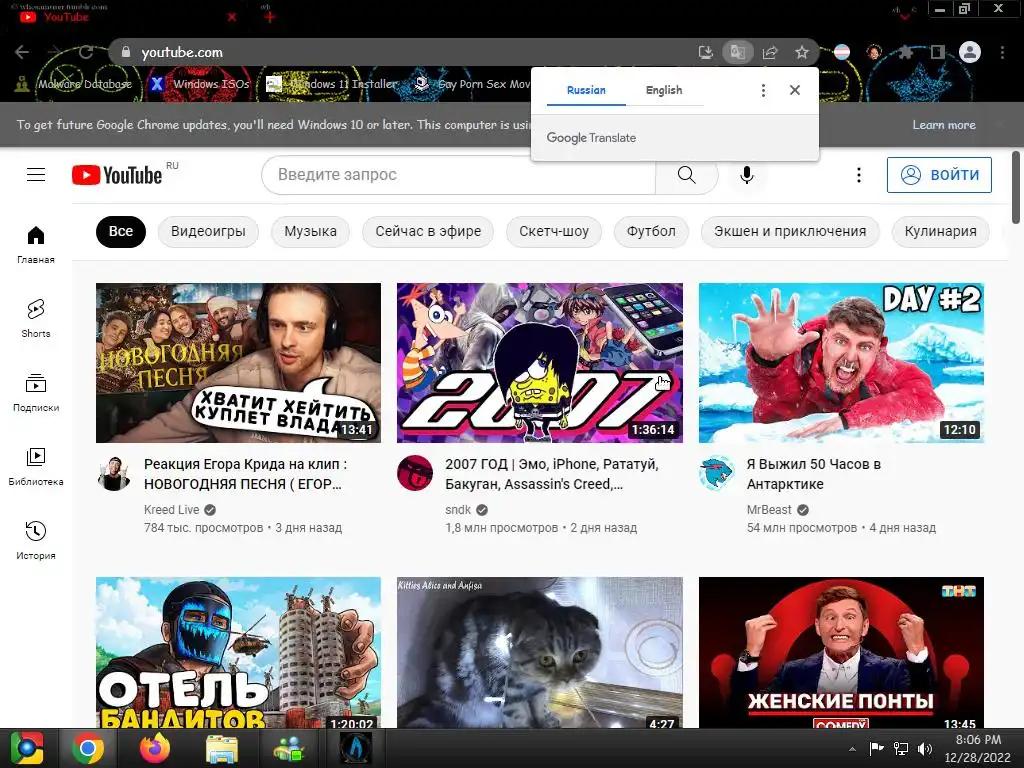Open the YouTube hamburger guide menu

[36, 174]
